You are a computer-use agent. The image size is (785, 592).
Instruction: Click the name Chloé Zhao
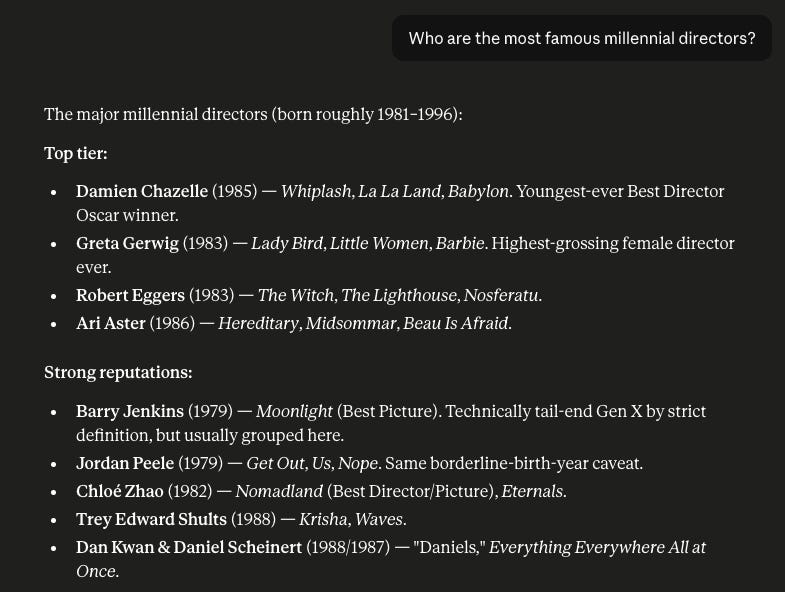120,491
